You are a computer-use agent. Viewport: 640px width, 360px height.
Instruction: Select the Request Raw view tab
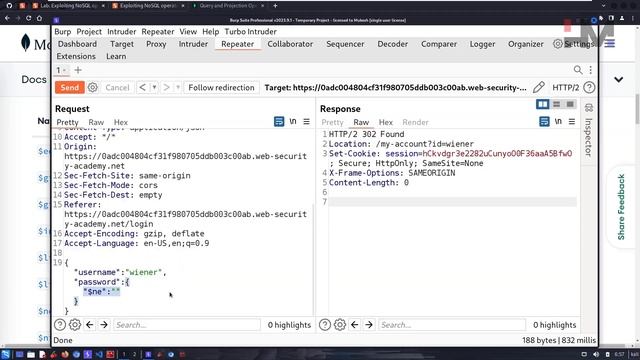pyautogui.click(x=96, y=122)
